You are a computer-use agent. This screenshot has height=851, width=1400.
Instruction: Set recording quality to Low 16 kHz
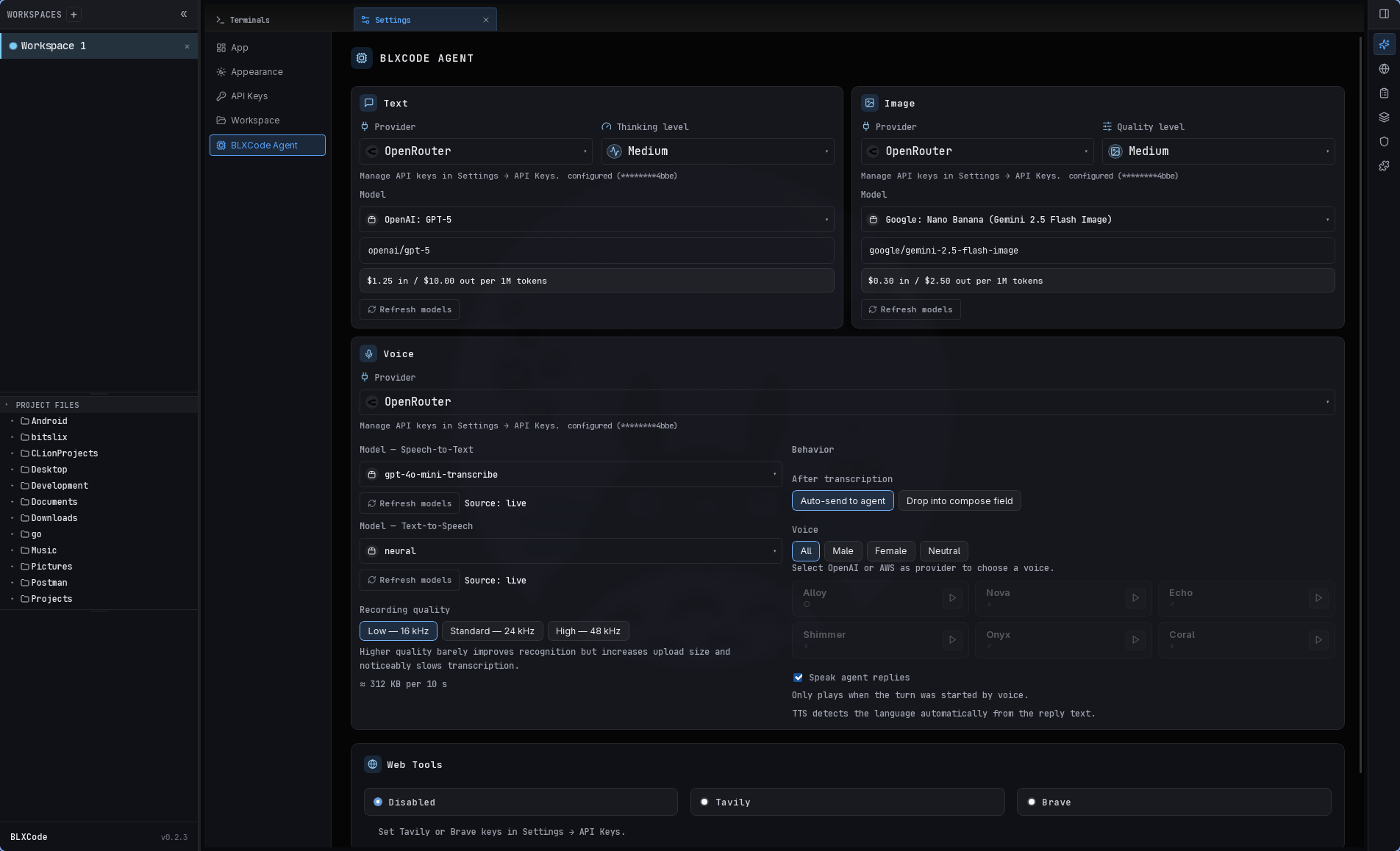pos(399,631)
